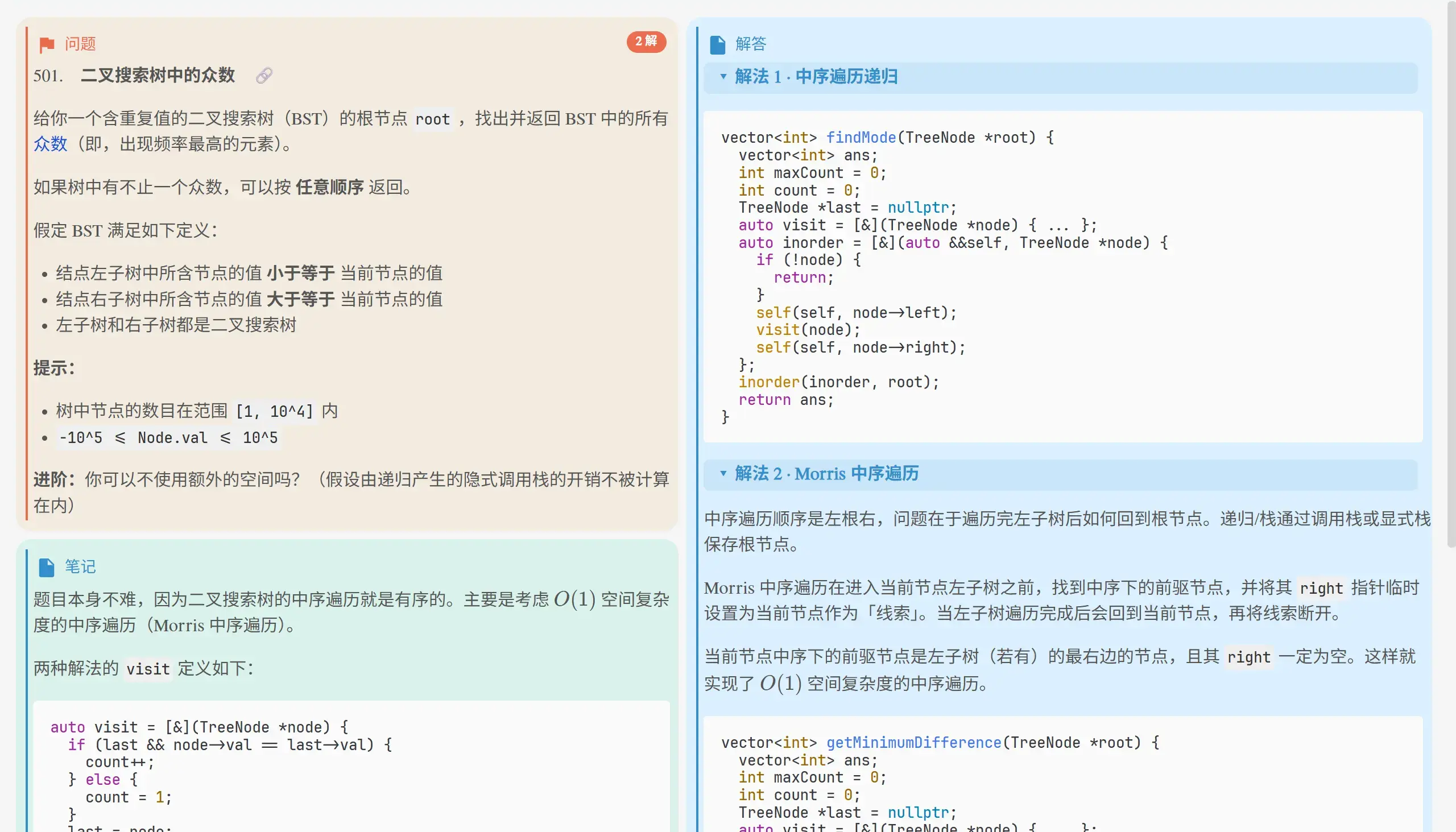Collapse 解法 2 Morris disclosure triangle
Viewport: 1456px width, 832px height.
point(723,473)
